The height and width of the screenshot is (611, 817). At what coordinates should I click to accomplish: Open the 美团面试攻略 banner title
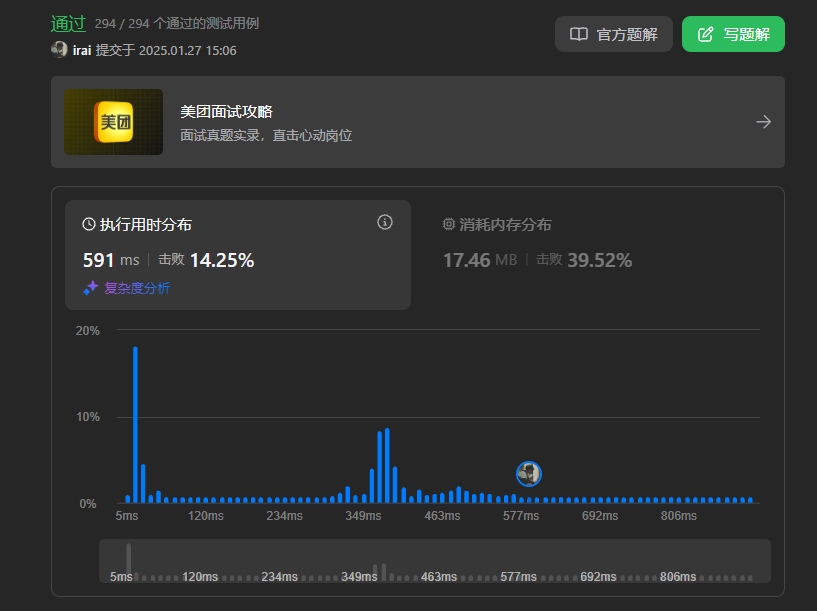[x=226, y=112]
